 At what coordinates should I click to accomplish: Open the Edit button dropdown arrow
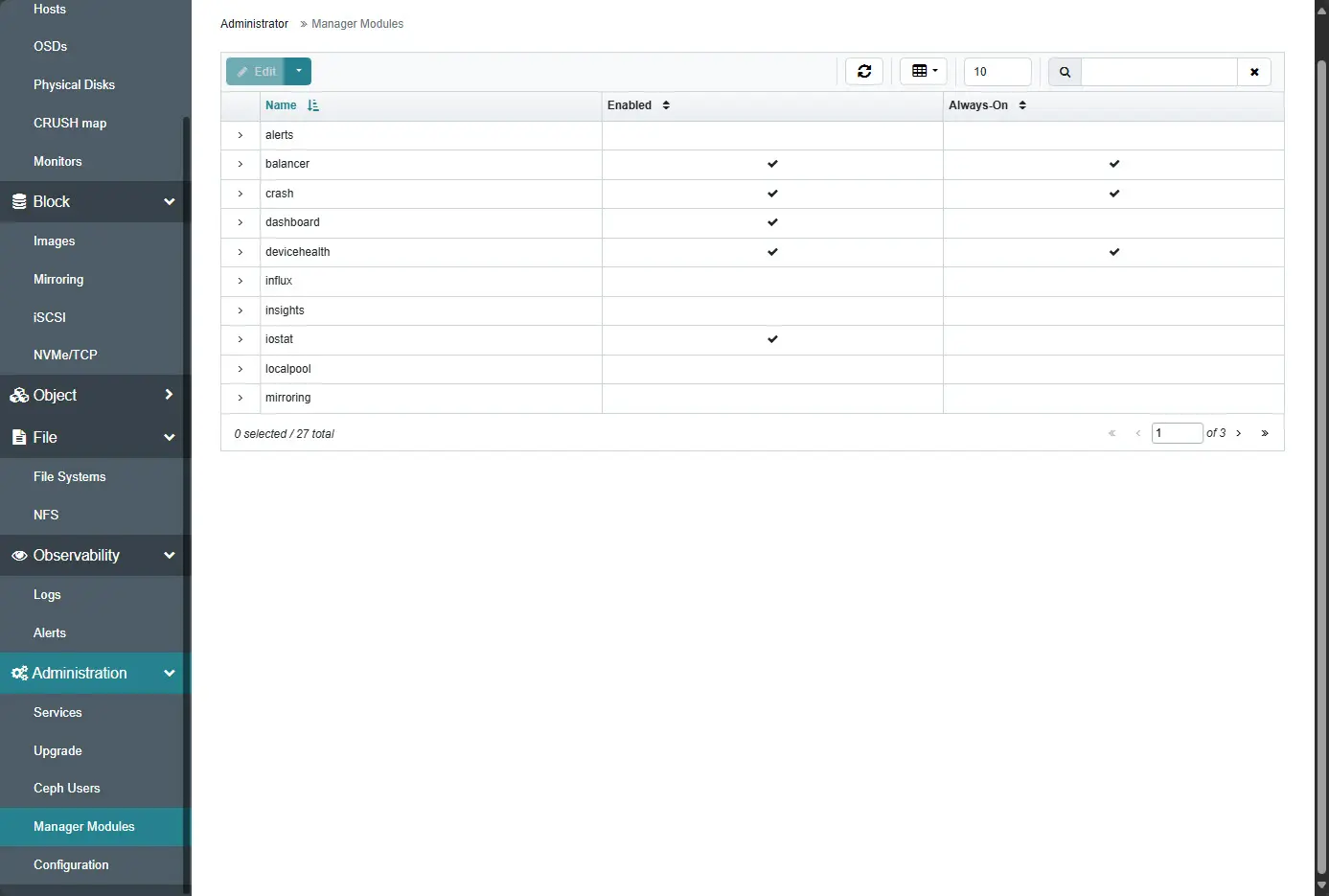pyautogui.click(x=298, y=71)
